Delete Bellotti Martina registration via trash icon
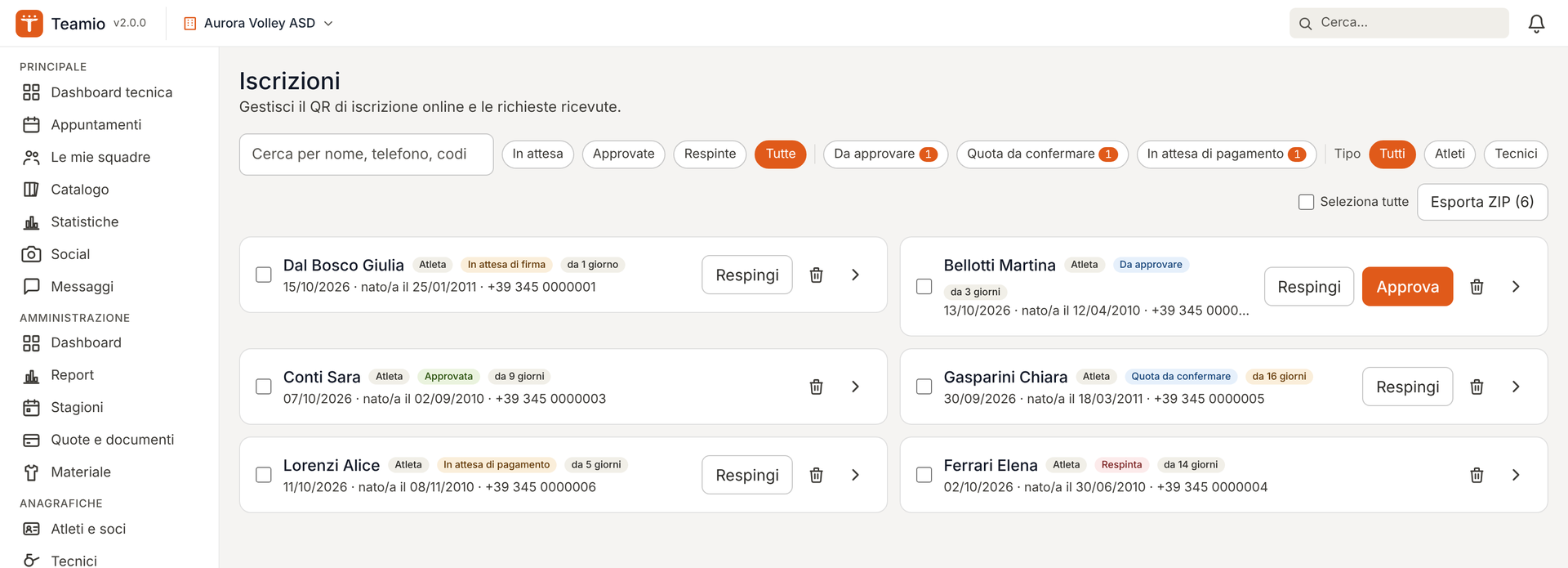This screenshot has width=1568, height=568. point(1477,287)
